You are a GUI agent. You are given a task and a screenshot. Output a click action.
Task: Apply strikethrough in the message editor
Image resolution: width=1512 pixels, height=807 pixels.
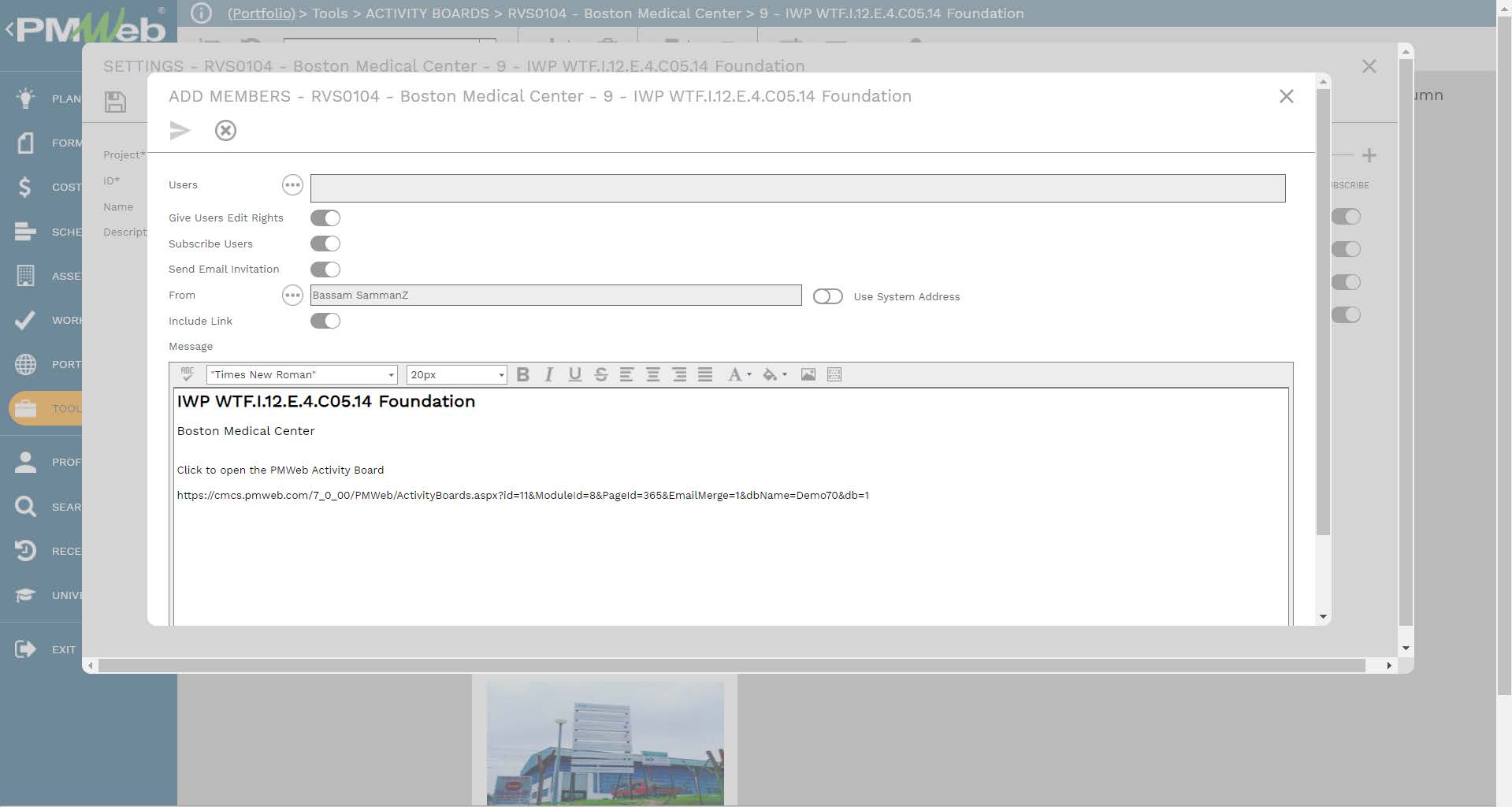[601, 374]
